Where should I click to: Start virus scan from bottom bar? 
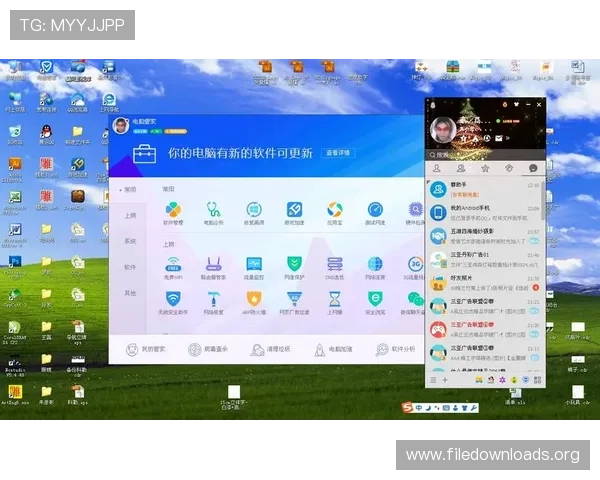pos(208,349)
